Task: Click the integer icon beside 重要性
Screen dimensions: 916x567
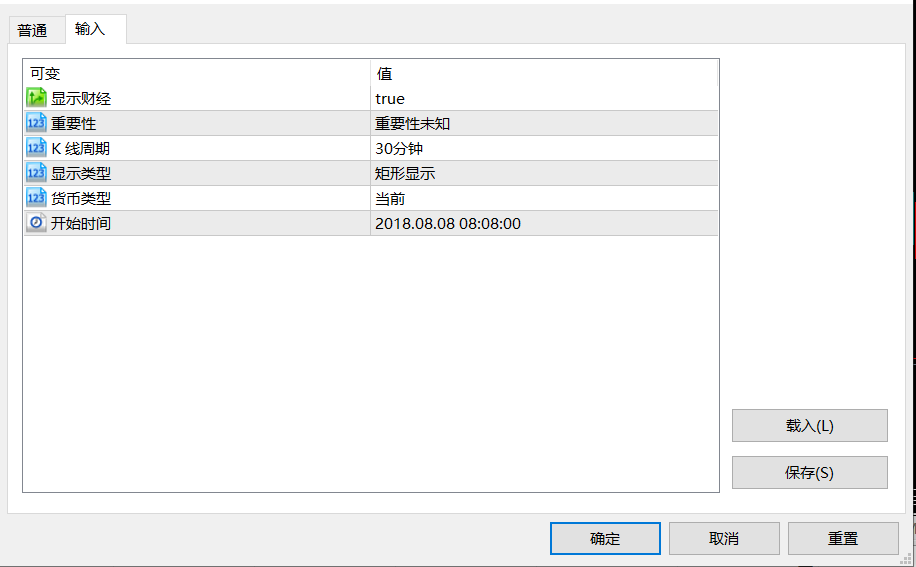Action: click(36, 123)
